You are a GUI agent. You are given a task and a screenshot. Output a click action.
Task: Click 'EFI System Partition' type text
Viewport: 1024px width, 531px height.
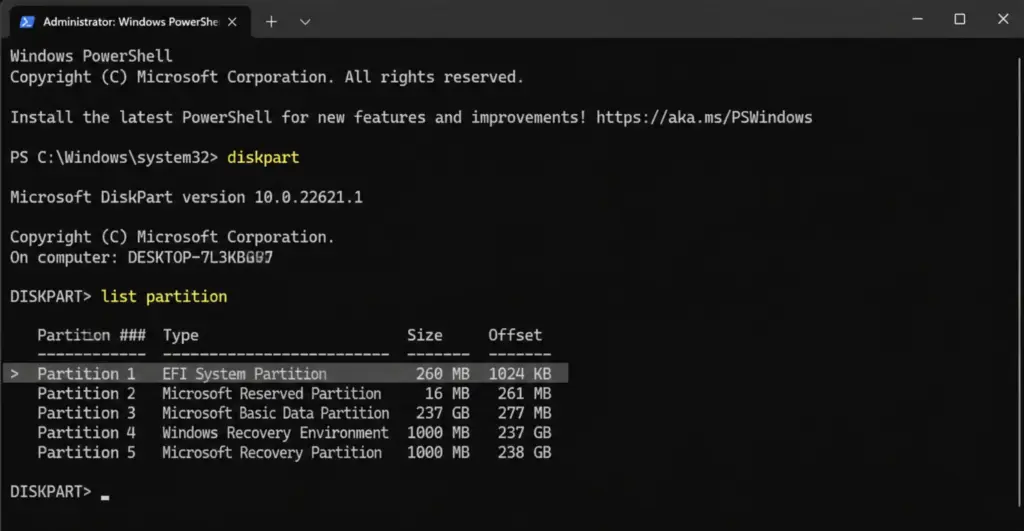point(244,374)
